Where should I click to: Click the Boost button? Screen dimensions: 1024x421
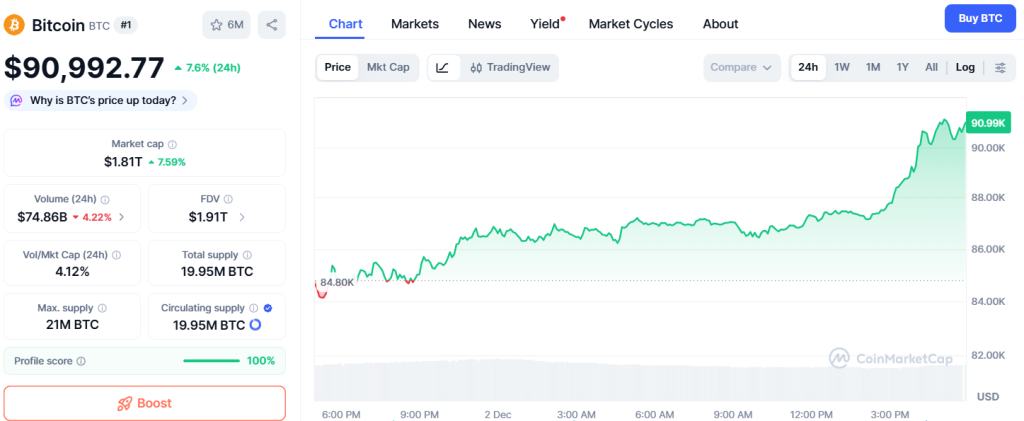click(145, 403)
